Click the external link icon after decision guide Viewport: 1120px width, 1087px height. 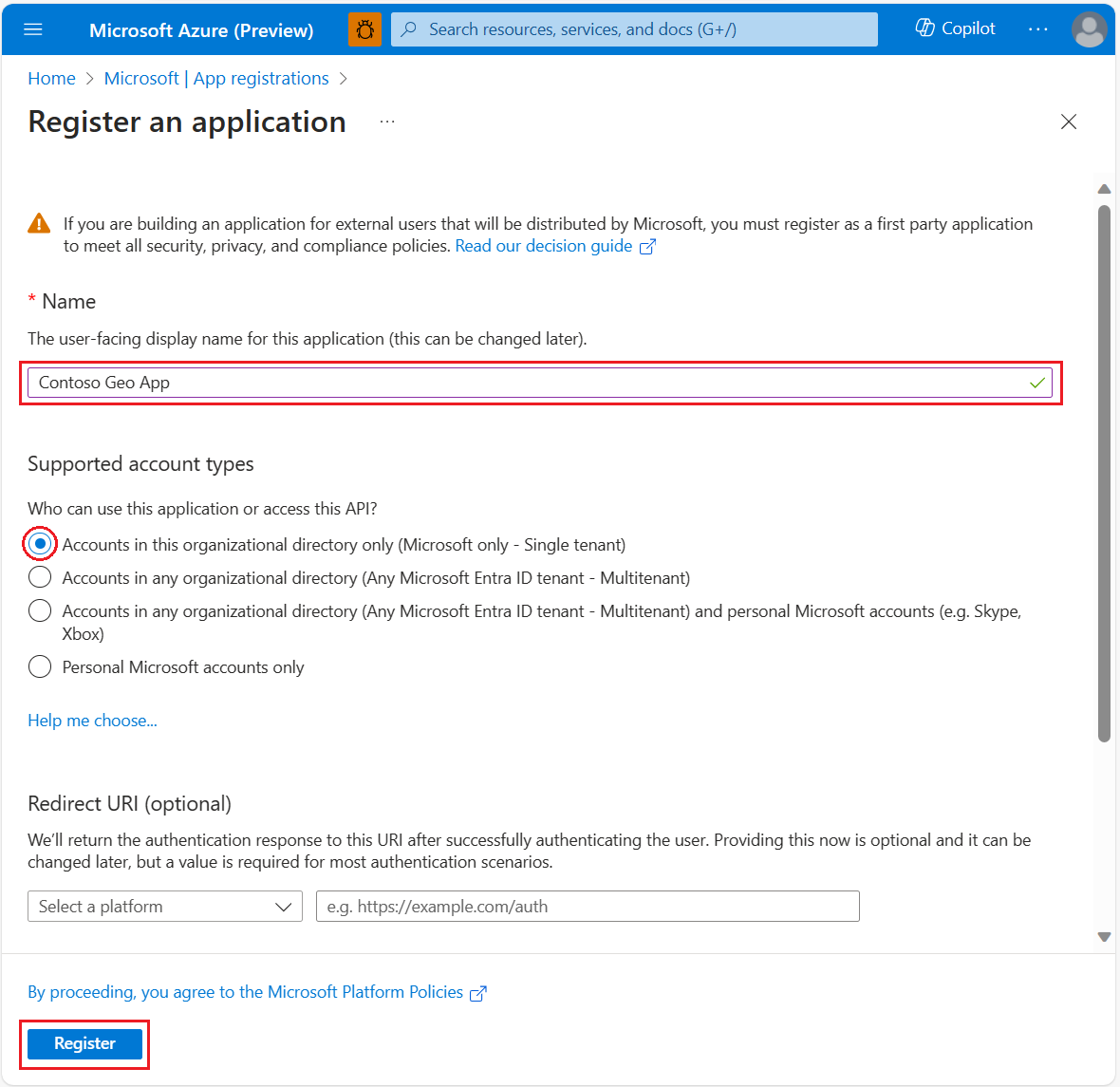click(648, 246)
